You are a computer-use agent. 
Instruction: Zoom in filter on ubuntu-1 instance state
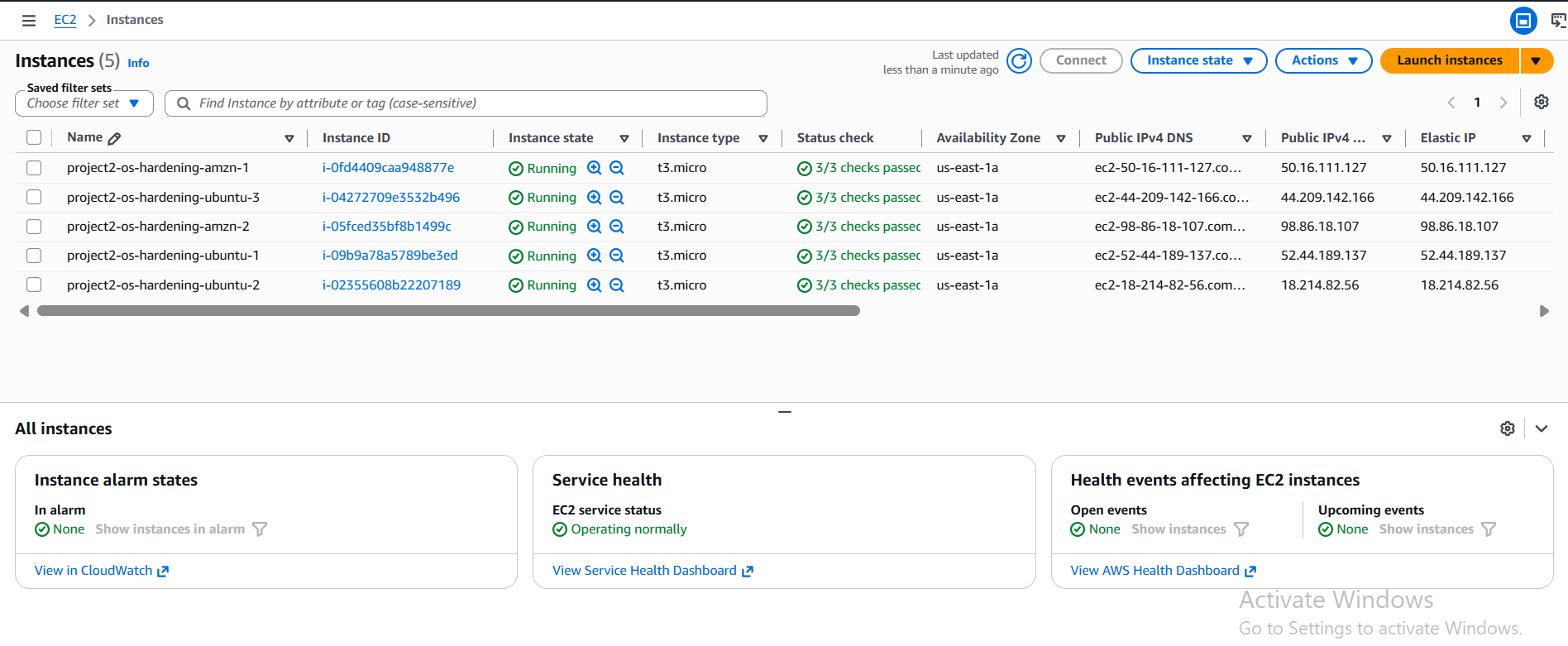point(594,256)
